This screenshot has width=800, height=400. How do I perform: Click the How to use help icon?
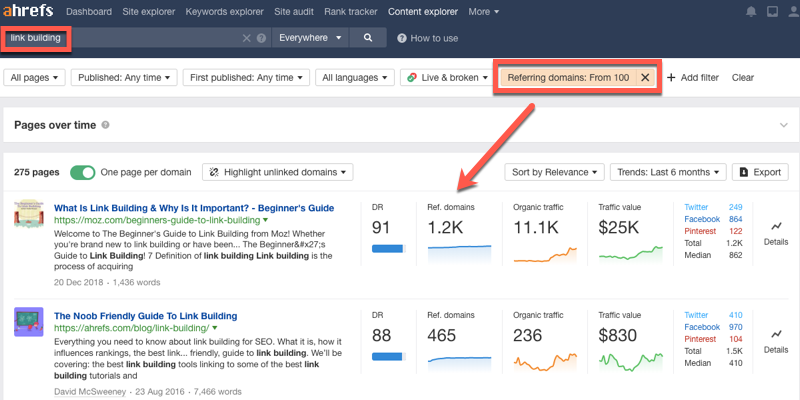402,38
